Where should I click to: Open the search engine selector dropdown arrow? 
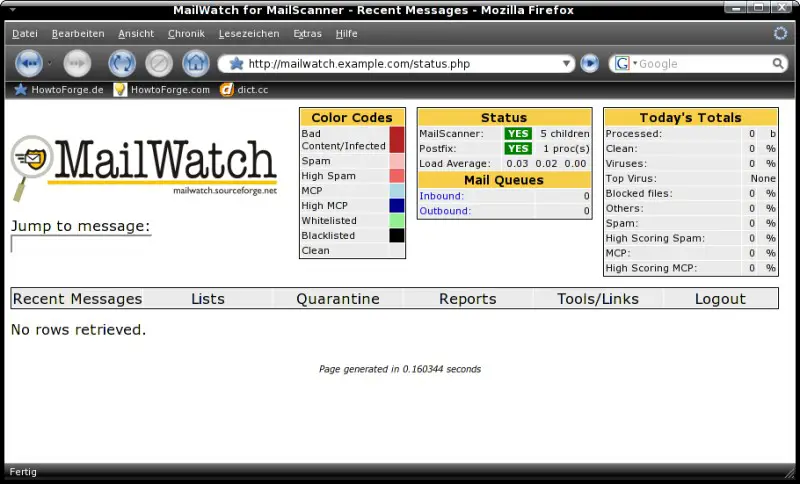(635, 64)
